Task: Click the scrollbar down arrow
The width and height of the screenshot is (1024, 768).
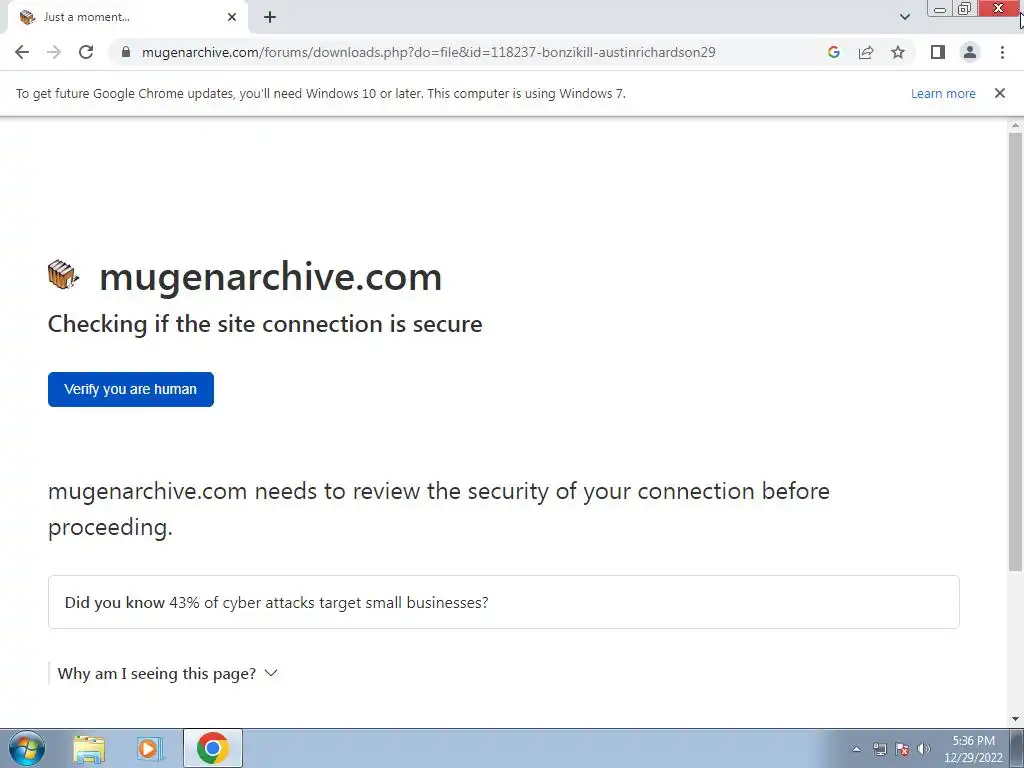Action: [x=1016, y=720]
